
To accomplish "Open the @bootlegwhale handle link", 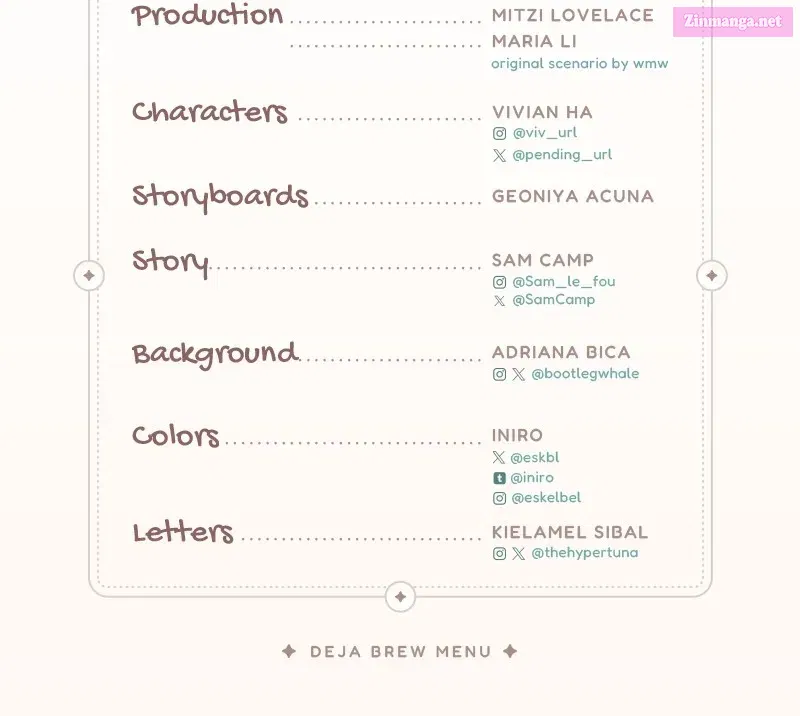I will 585,374.
